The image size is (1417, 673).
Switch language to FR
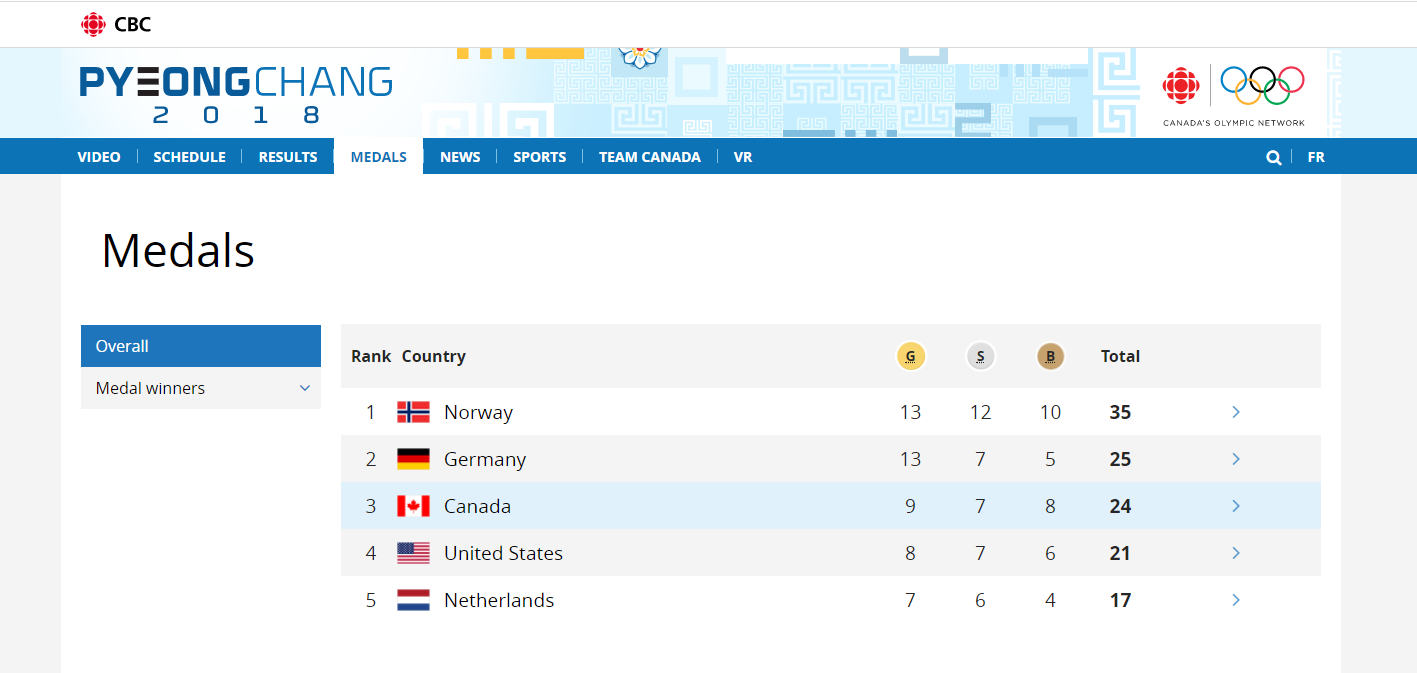(x=1316, y=157)
